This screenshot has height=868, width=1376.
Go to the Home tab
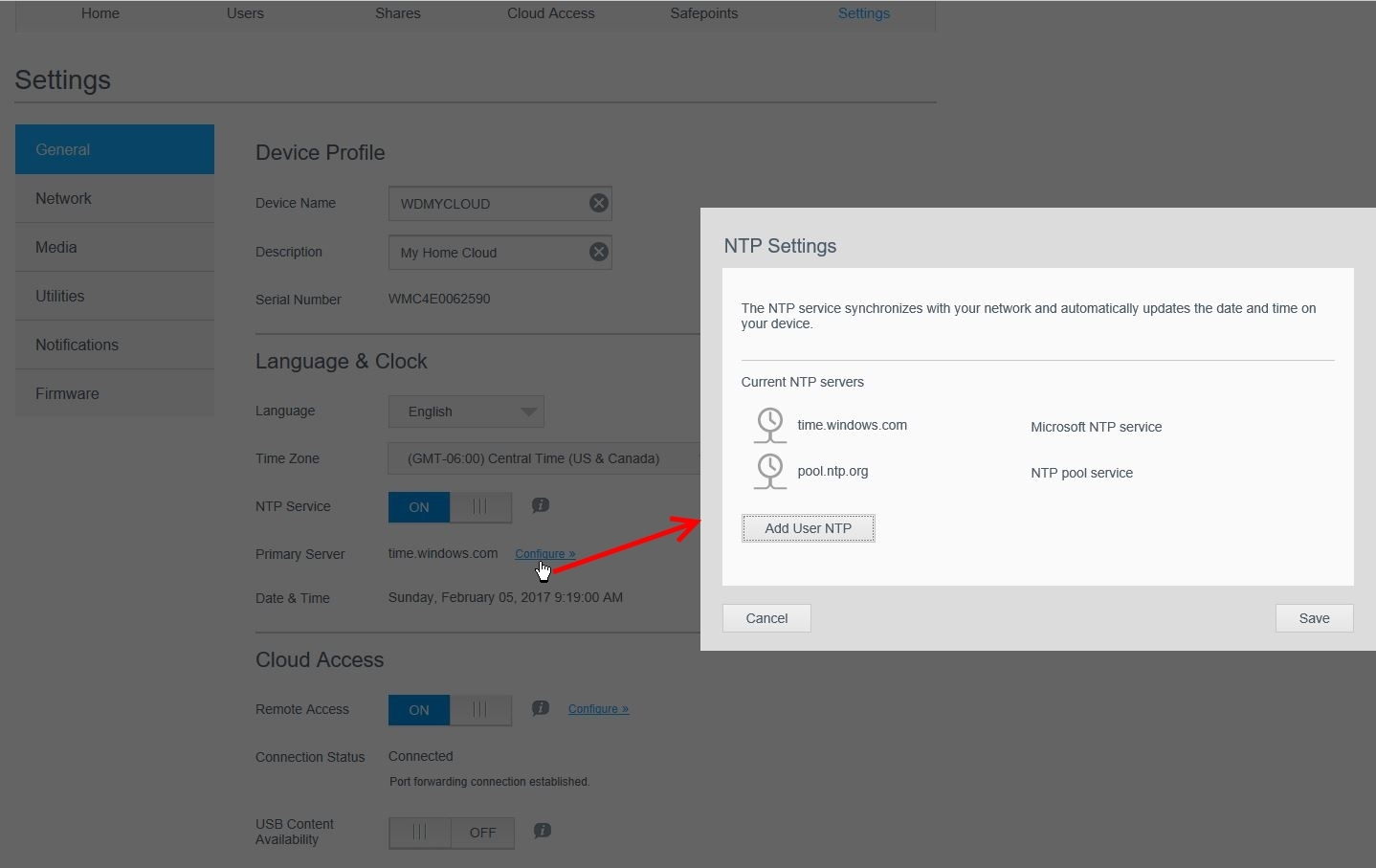coord(100,13)
